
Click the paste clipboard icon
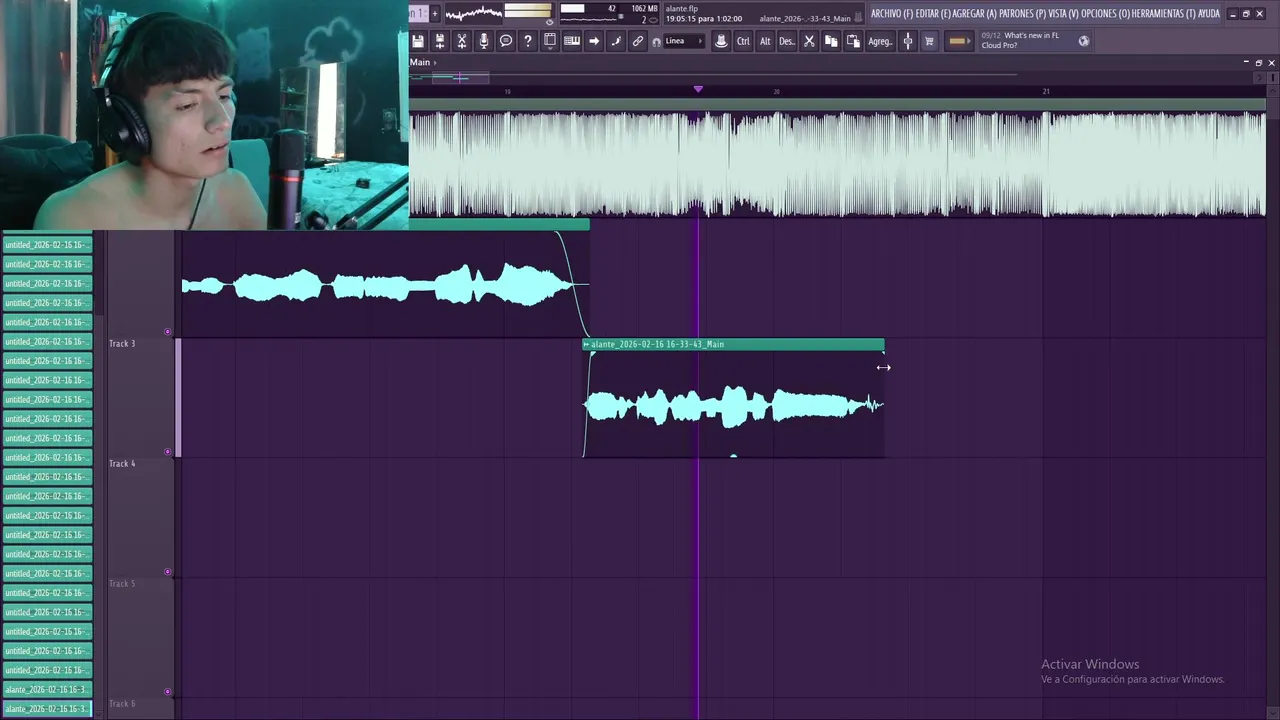[853, 41]
